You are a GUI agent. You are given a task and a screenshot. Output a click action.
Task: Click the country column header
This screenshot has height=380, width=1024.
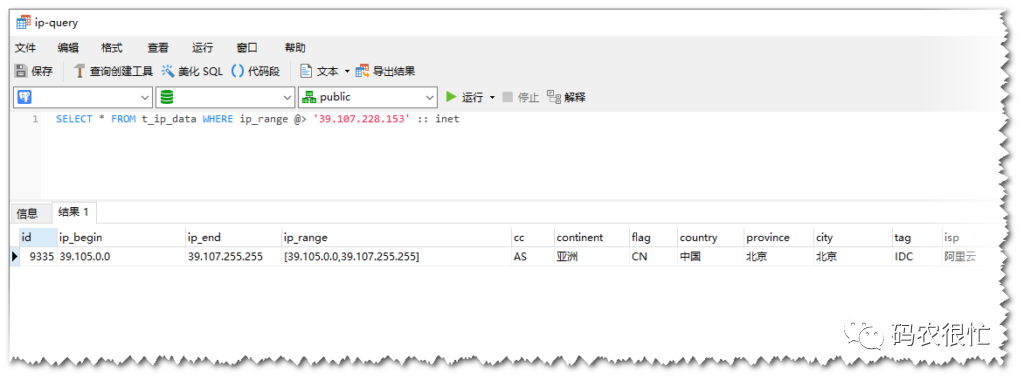[x=711, y=237]
